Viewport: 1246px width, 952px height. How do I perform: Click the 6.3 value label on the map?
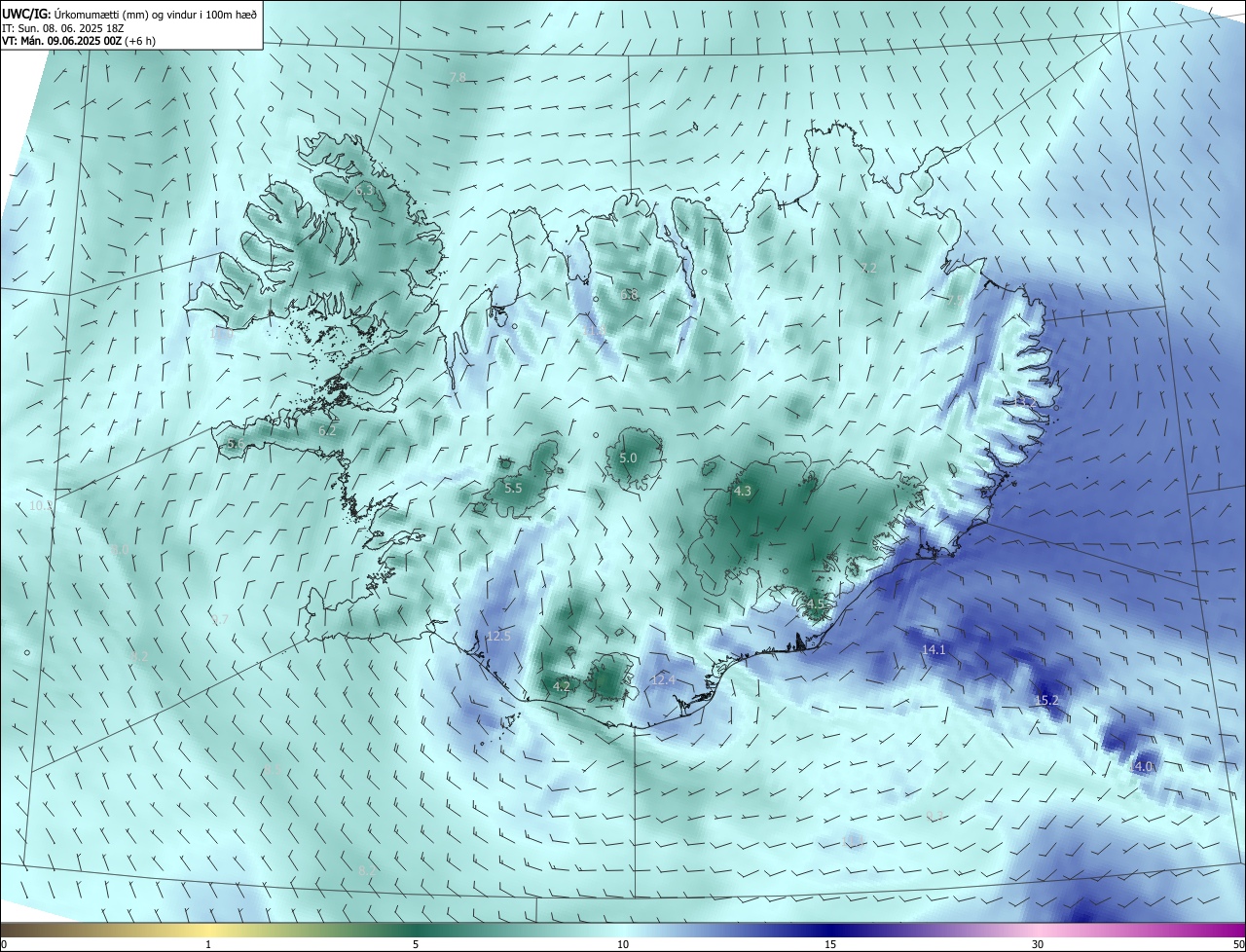(364, 191)
